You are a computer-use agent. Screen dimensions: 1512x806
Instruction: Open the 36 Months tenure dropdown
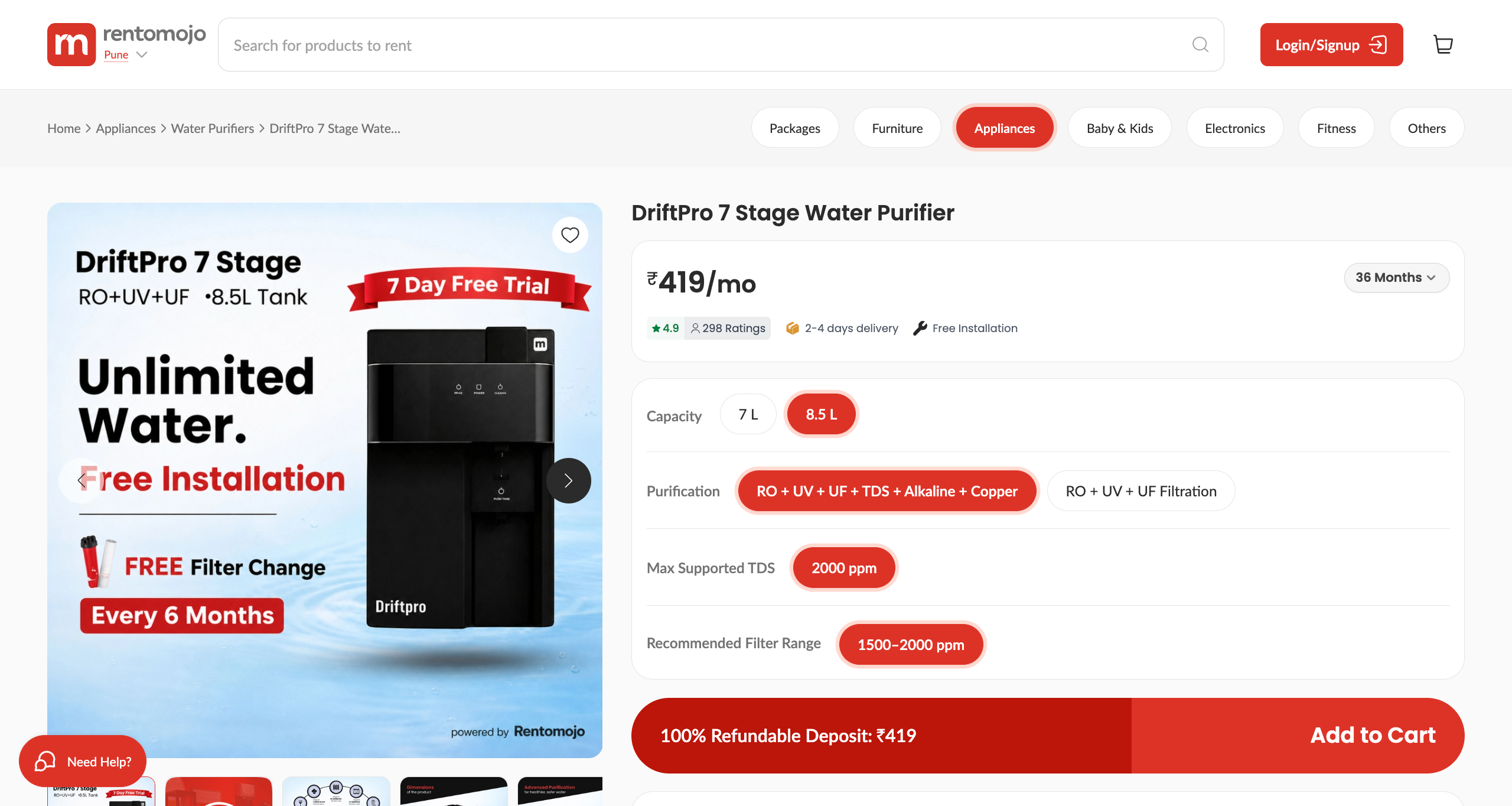tap(1396, 278)
